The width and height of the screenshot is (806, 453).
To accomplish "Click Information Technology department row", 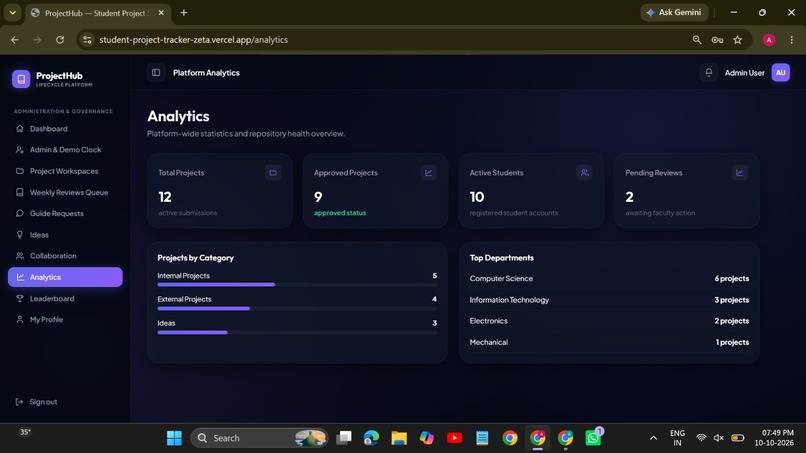I will [609, 300].
